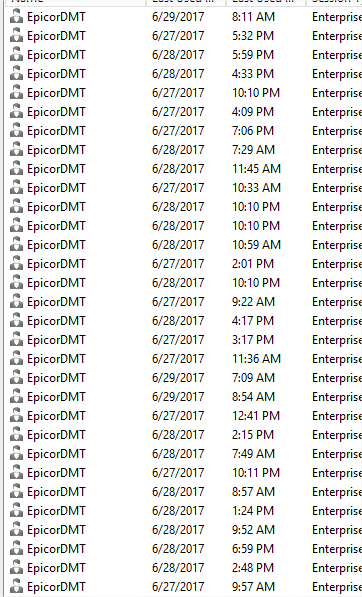Click the user icon beside the 5:32 PM session
This screenshot has height=597, width=362.
(16, 36)
